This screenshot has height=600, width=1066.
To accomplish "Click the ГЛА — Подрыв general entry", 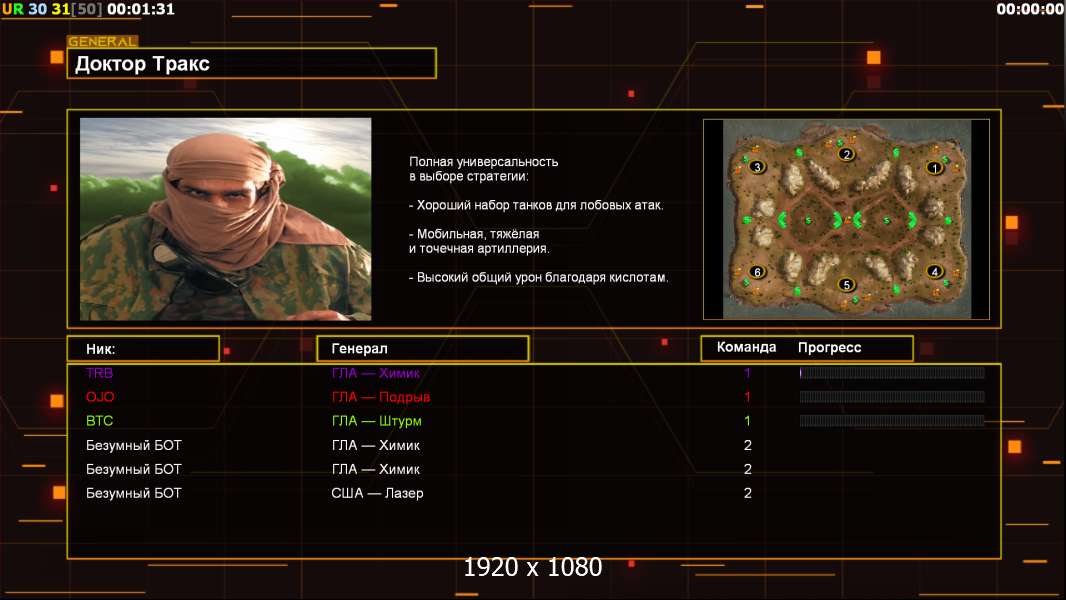I will (x=381, y=397).
